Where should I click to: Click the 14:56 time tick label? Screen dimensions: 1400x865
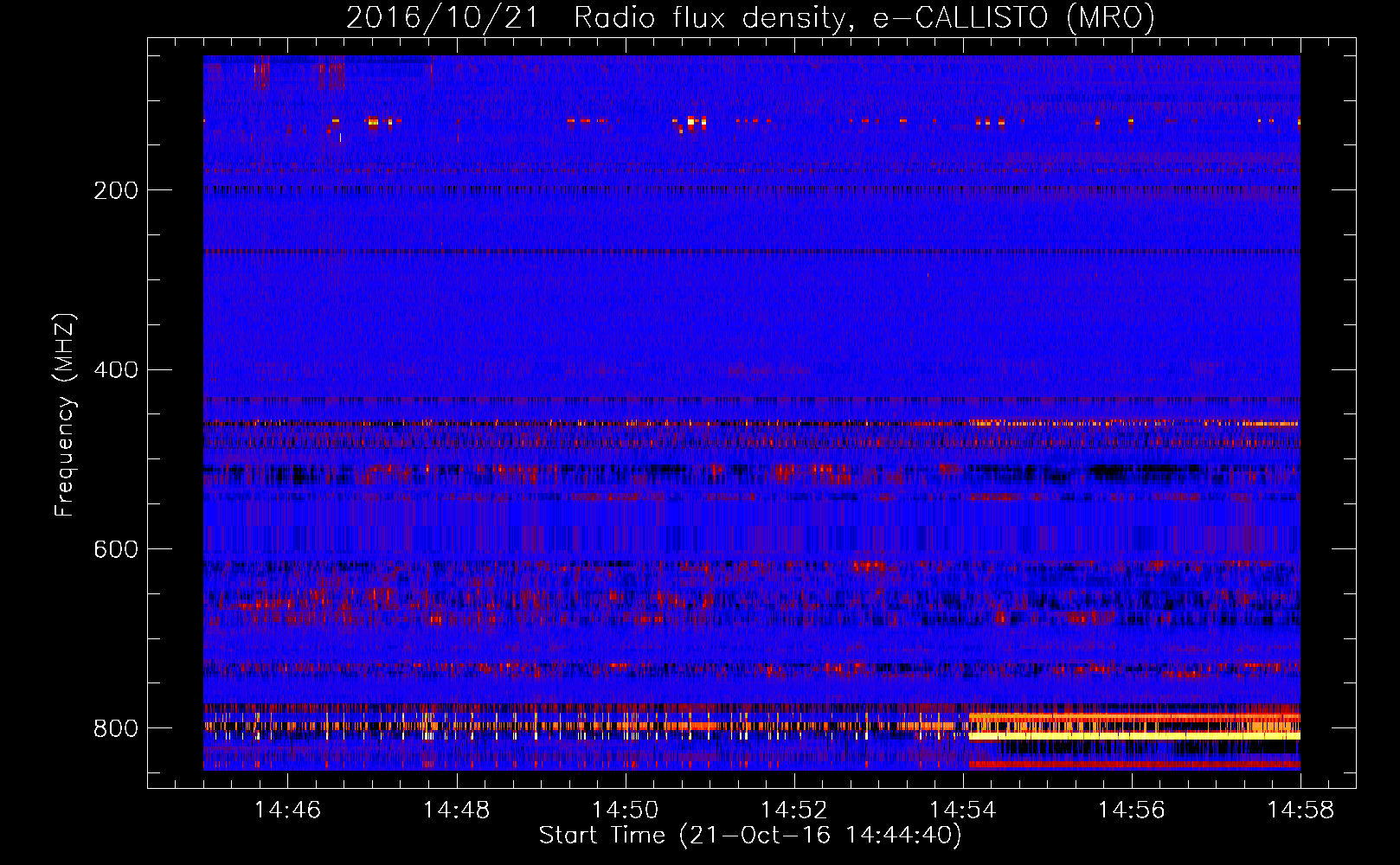pos(1131,811)
